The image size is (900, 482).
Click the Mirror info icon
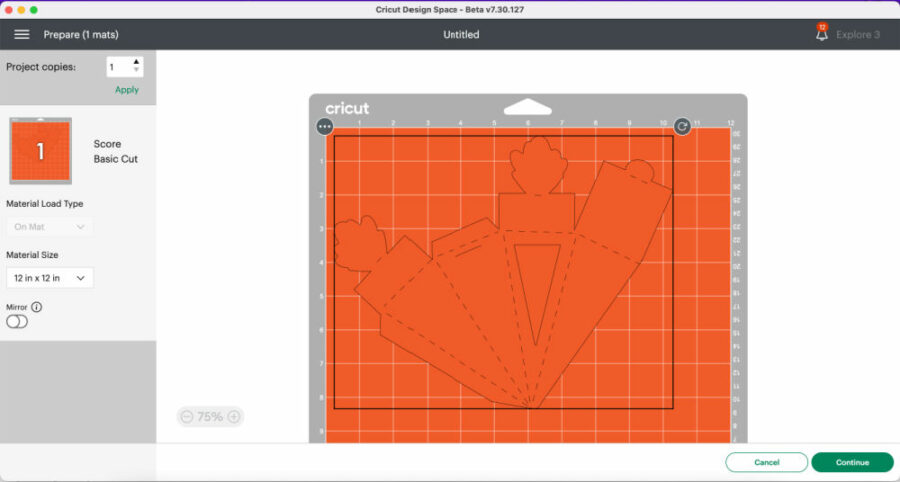click(37, 307)
